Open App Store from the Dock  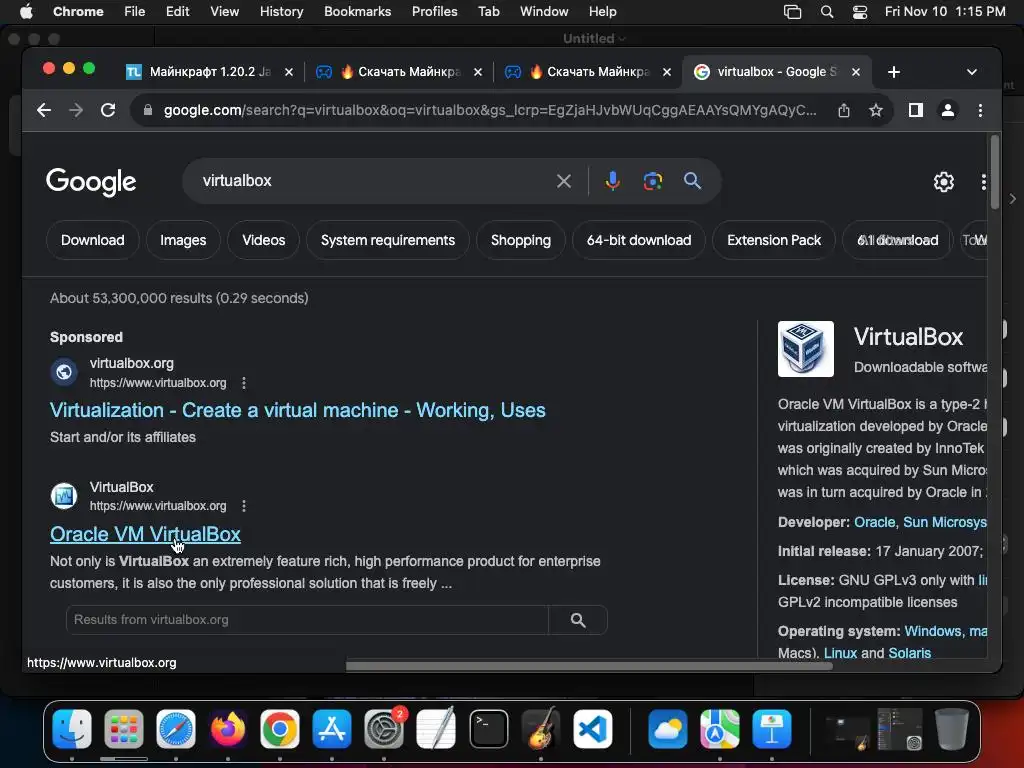(332, 729)
